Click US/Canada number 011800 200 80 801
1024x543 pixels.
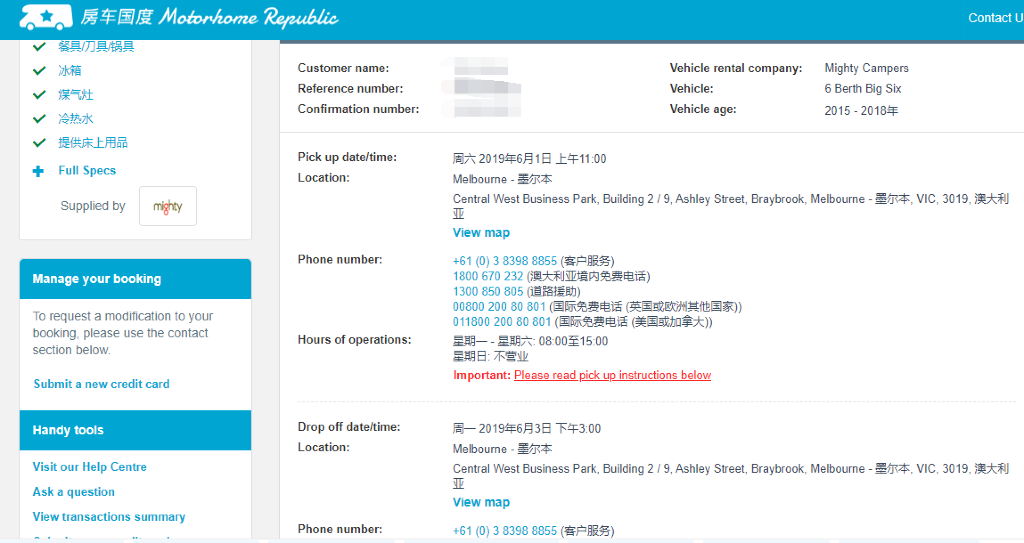pos(501,322)
